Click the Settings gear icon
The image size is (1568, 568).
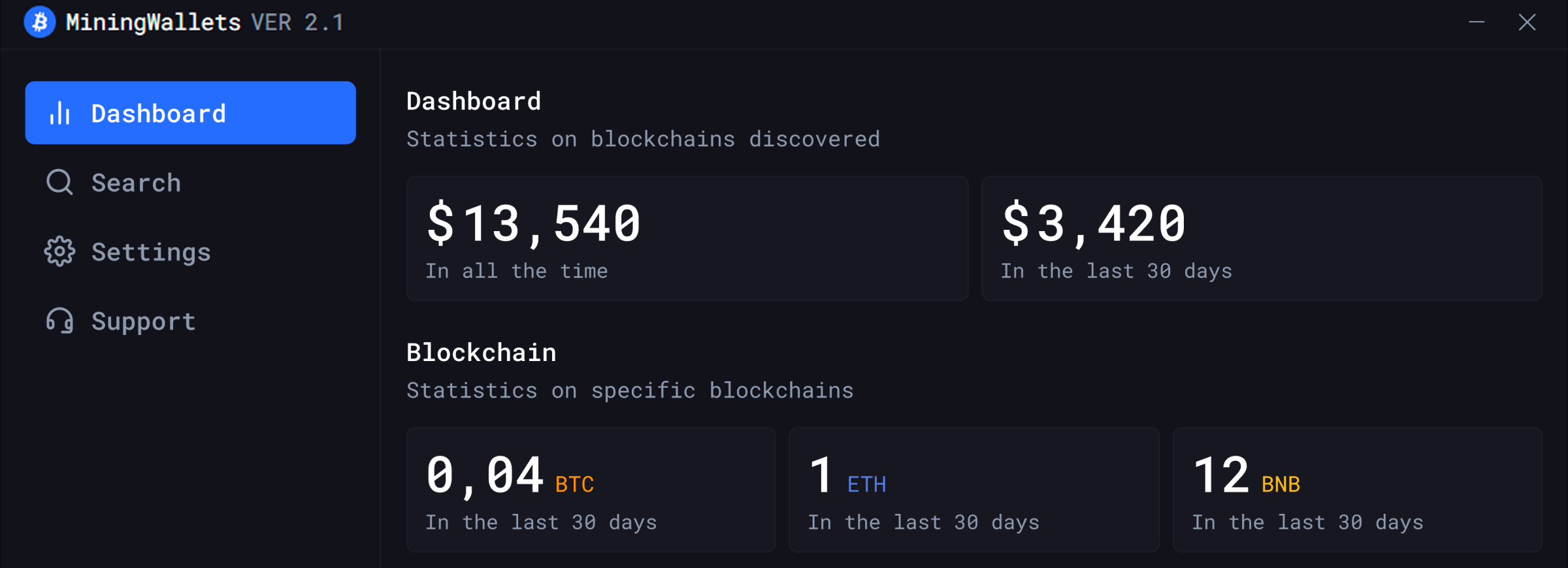59,251
